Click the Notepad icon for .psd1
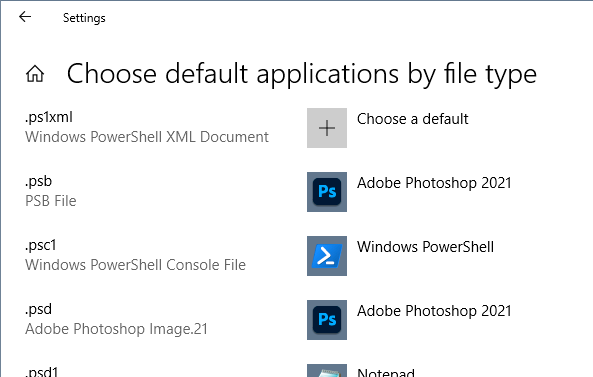The image size is (593, 377). [327, 371]
